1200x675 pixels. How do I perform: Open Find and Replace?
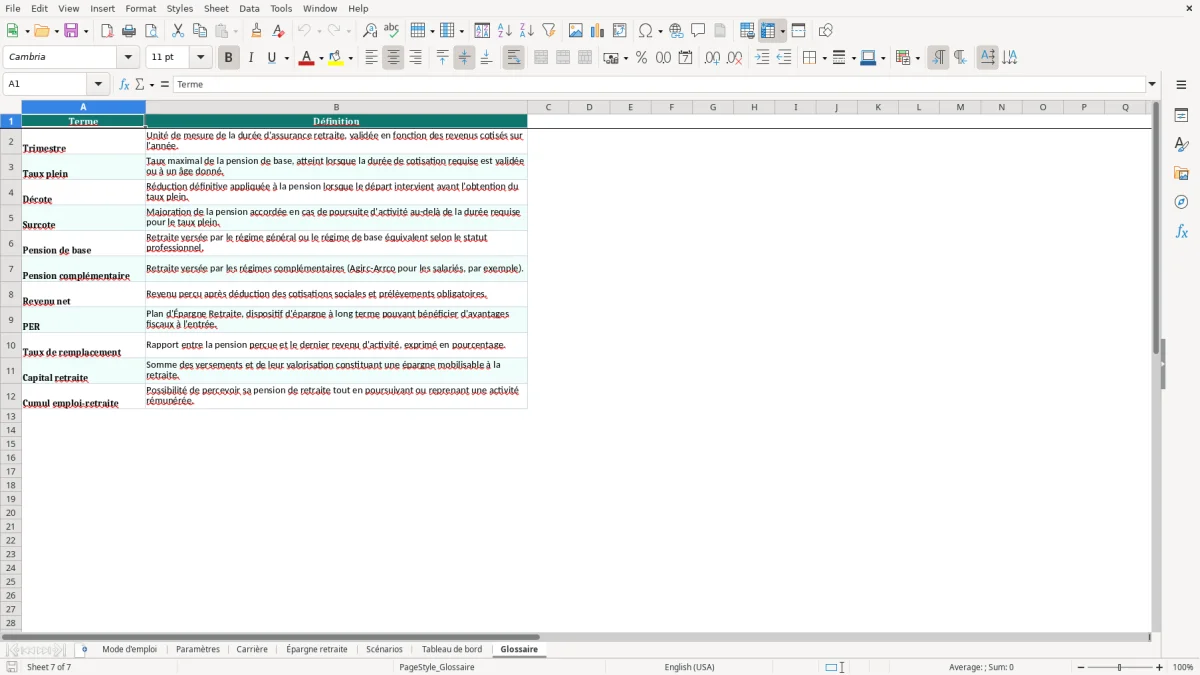(x=370, y=31)
